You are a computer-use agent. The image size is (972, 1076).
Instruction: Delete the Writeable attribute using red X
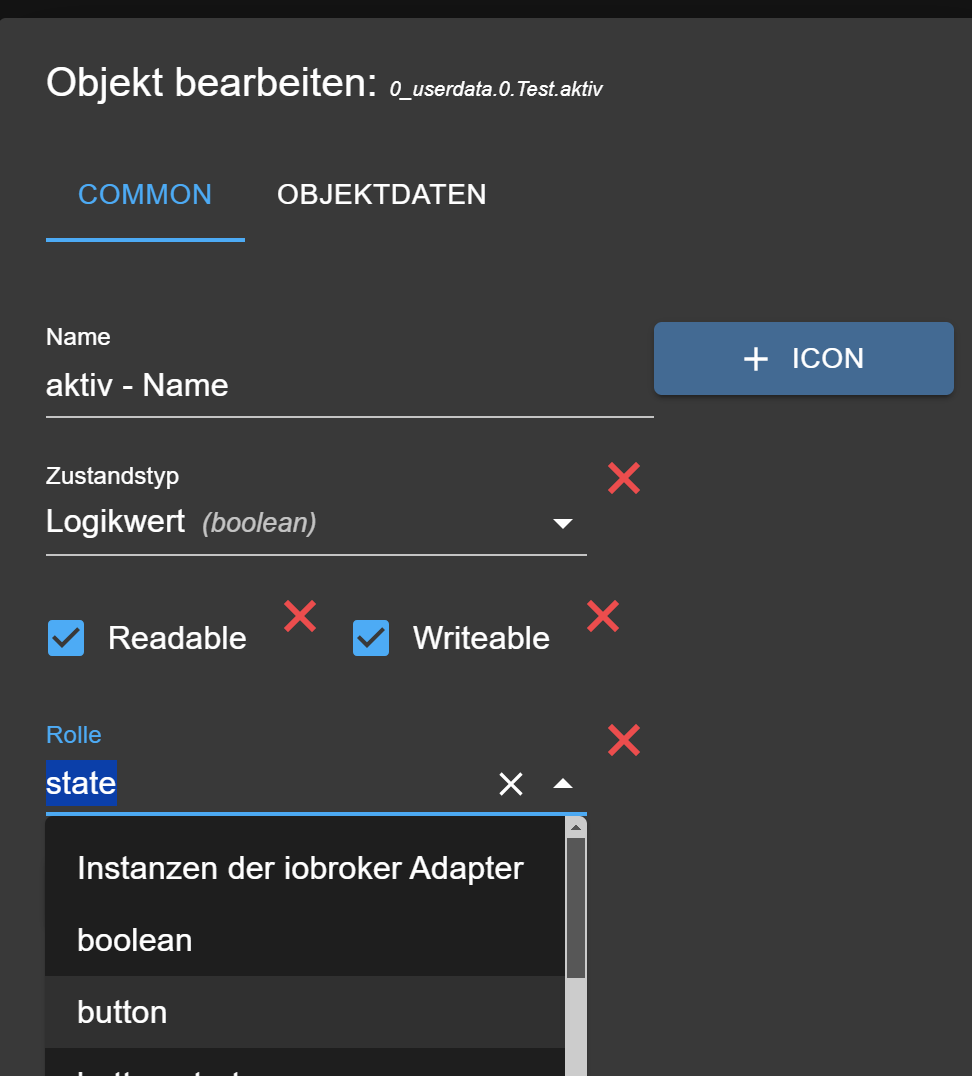[603, 616]
